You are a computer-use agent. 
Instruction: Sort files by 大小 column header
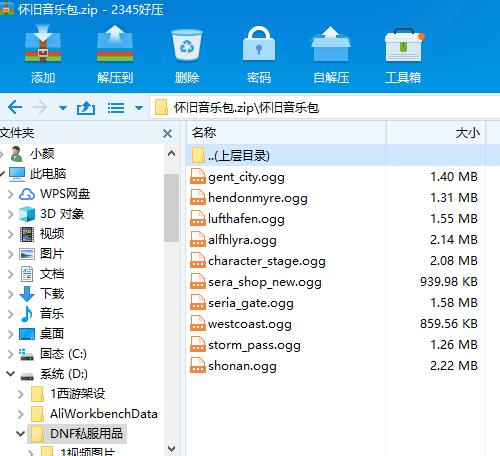(436, 133)
